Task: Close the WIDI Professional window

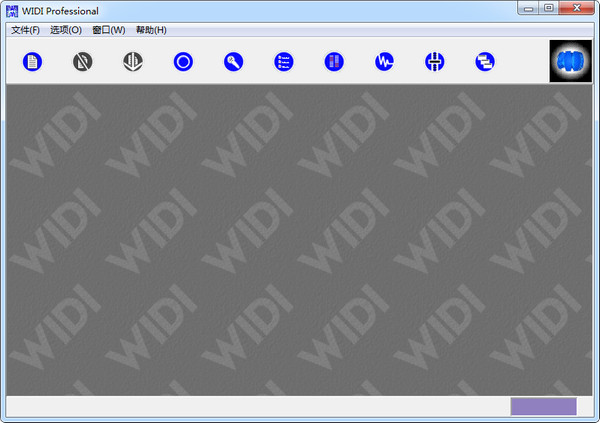Action: [577, 8]
